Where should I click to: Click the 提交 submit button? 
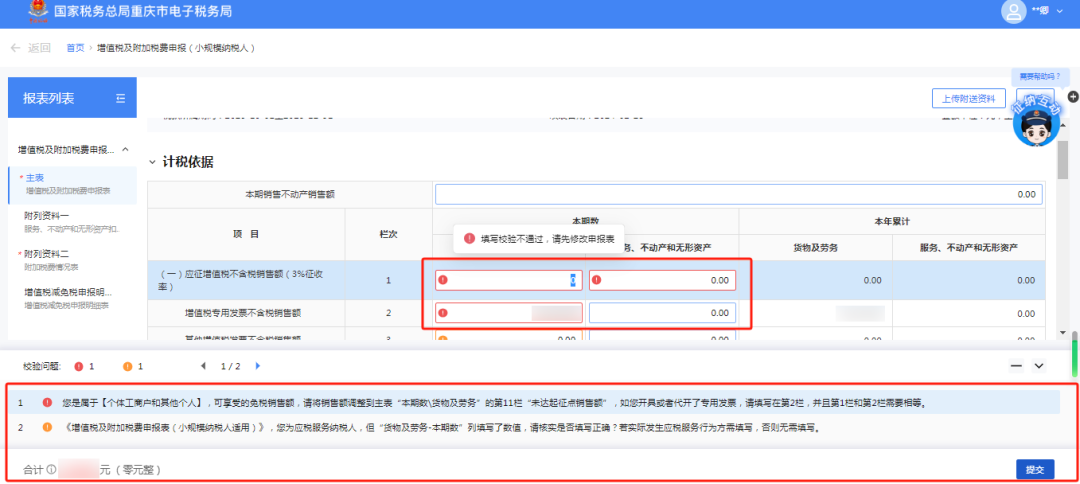click(1035, 470)
